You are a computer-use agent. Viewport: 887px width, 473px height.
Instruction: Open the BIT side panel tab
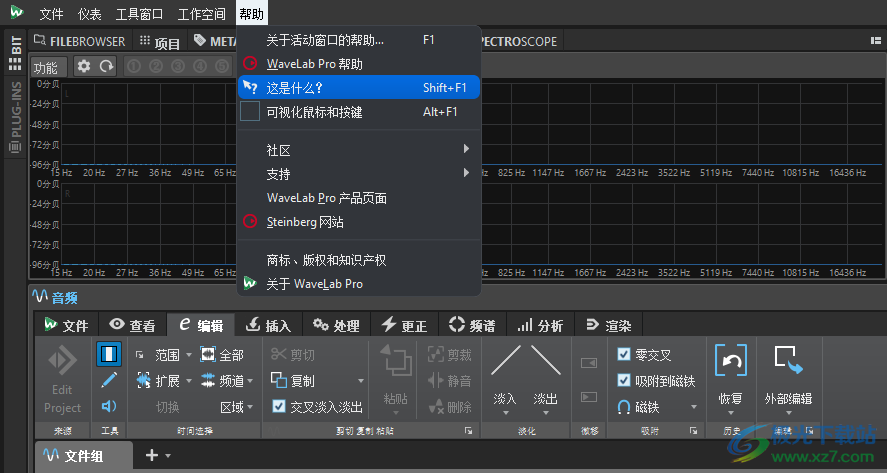[x=15, y=53]
